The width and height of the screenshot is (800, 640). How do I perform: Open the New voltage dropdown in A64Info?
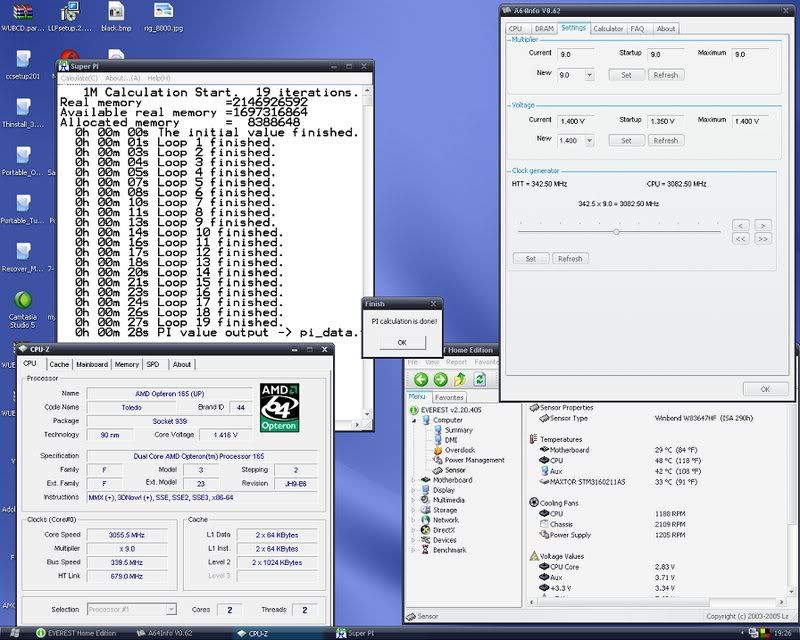coord(589,140)
